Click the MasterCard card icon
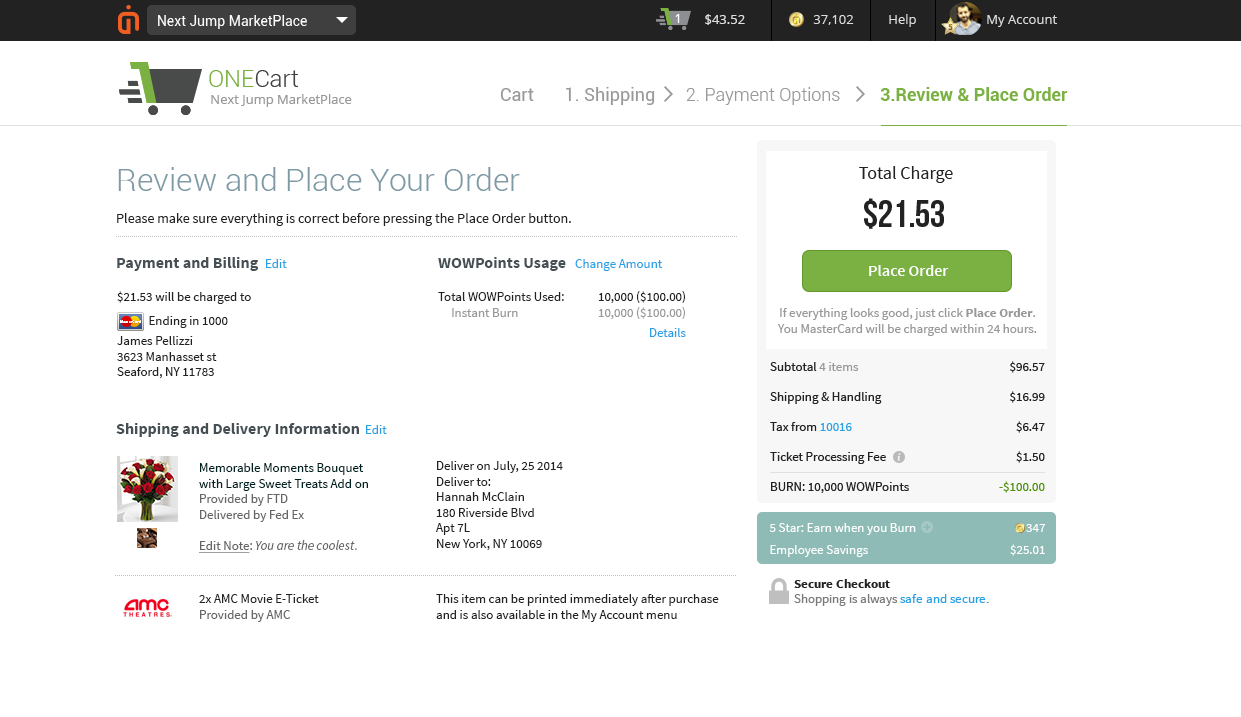This screenshot has height=717, width=1241. tap(130, 321)
